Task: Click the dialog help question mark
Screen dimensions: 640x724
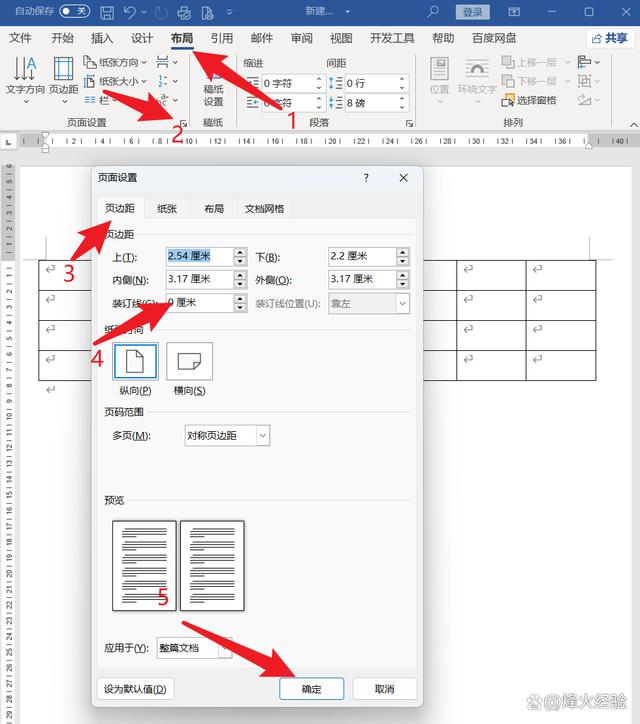Action: pos(366,178)
